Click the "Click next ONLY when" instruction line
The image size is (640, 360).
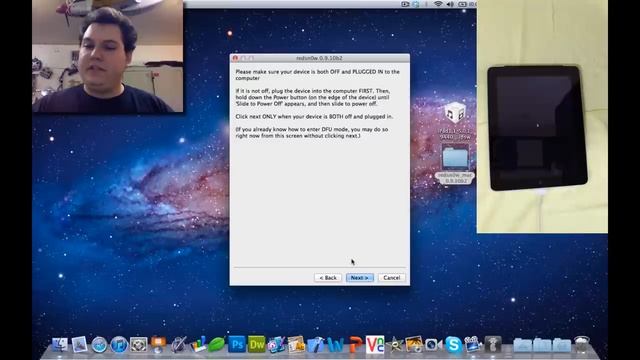point(314,117)
